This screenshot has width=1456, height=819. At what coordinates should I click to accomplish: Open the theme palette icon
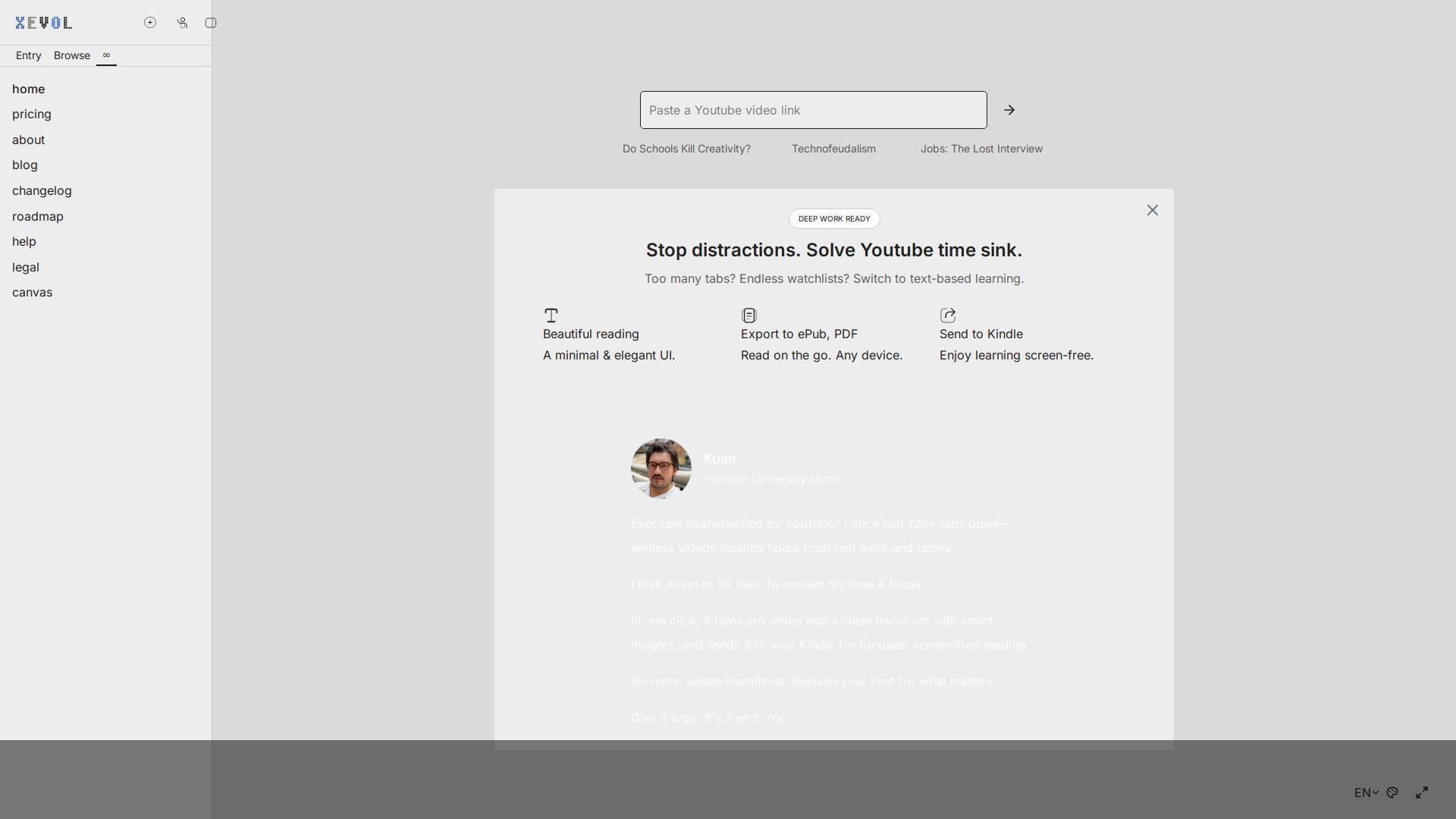click(x=1392, y=792)
